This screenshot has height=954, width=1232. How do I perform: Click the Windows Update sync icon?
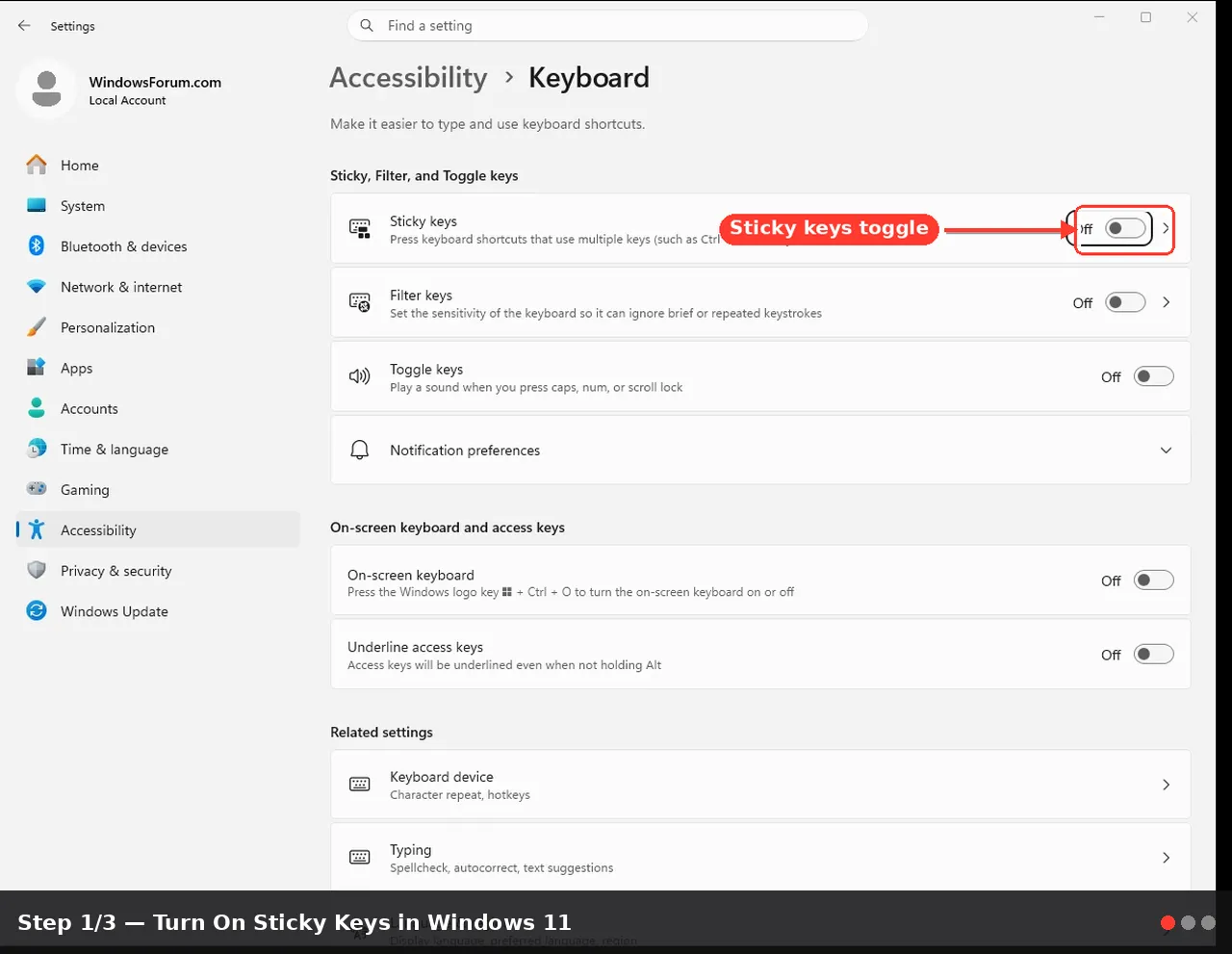click(x=37, y=610)
